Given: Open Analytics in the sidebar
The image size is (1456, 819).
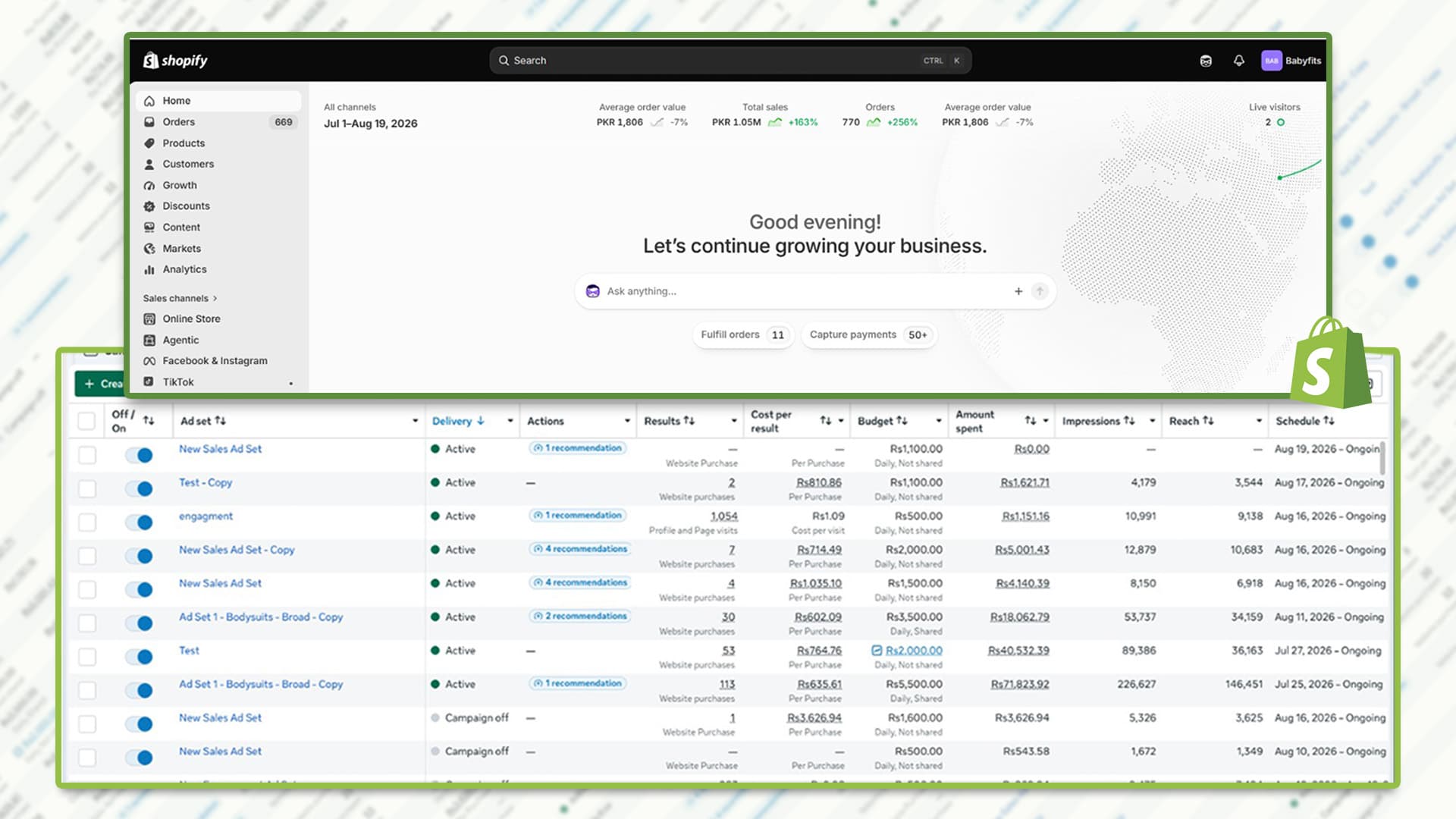Looking at the screenshot, I should coord(218,269).
